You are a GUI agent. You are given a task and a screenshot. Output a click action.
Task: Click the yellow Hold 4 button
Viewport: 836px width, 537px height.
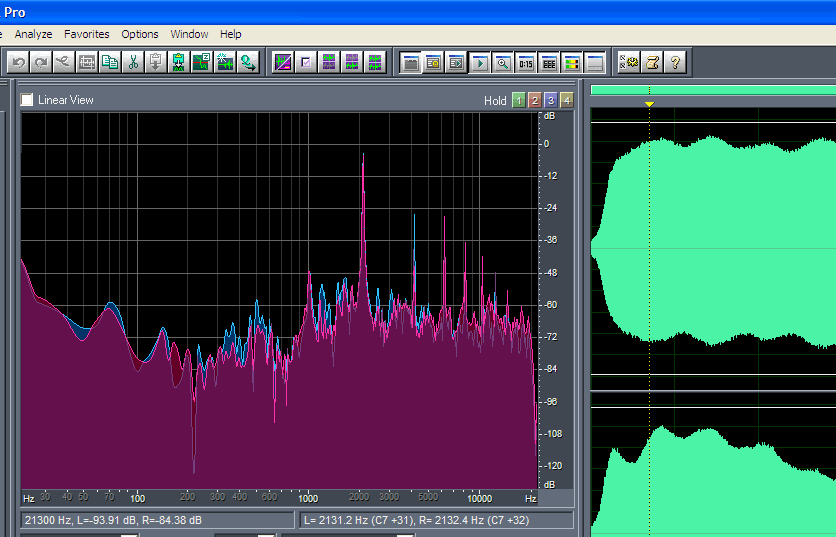pyautogui.click(x=567, y=100)
